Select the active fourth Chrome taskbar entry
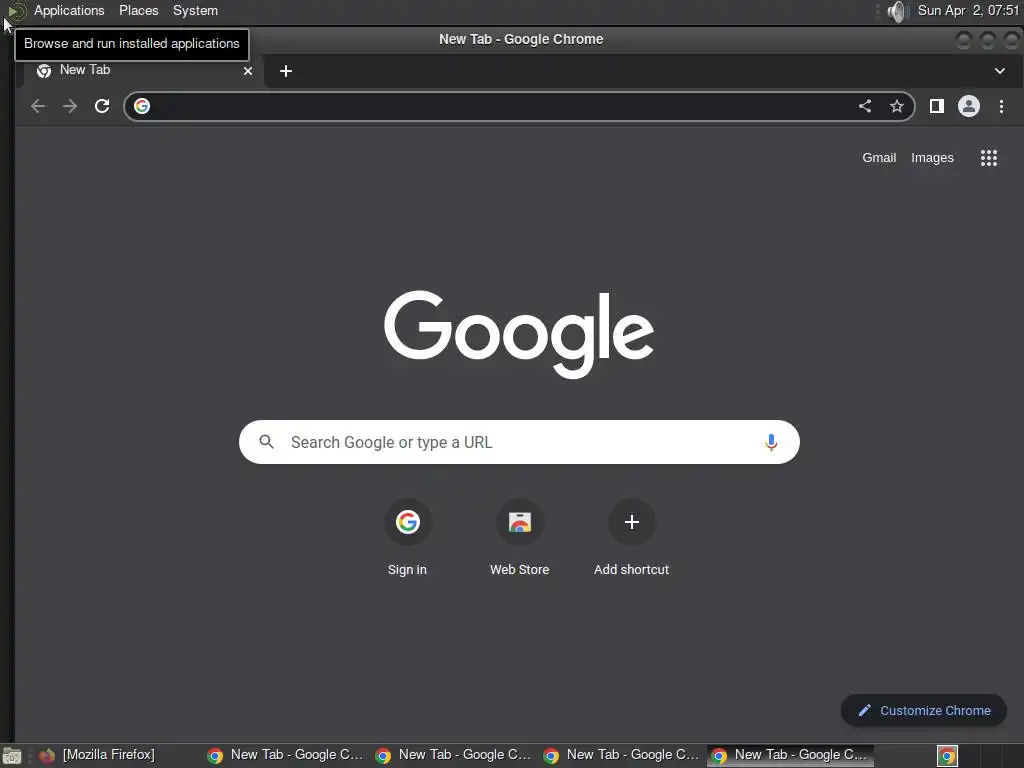This screenshot has width=1024, height=768. tap(790, 755)
